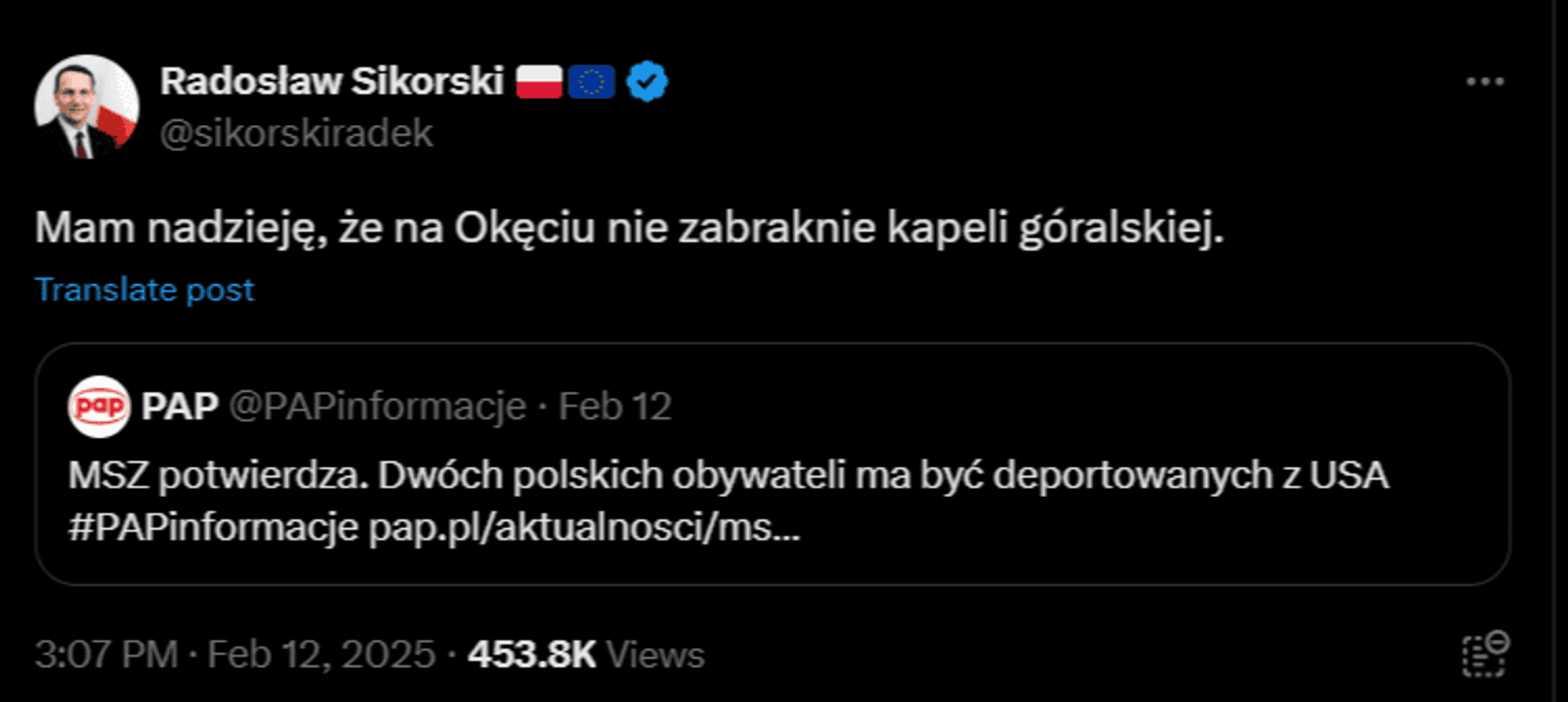Screen dimensions: 1568x702
Task: Open the #PAPinformacje hashtag
Action: (213, 527)
